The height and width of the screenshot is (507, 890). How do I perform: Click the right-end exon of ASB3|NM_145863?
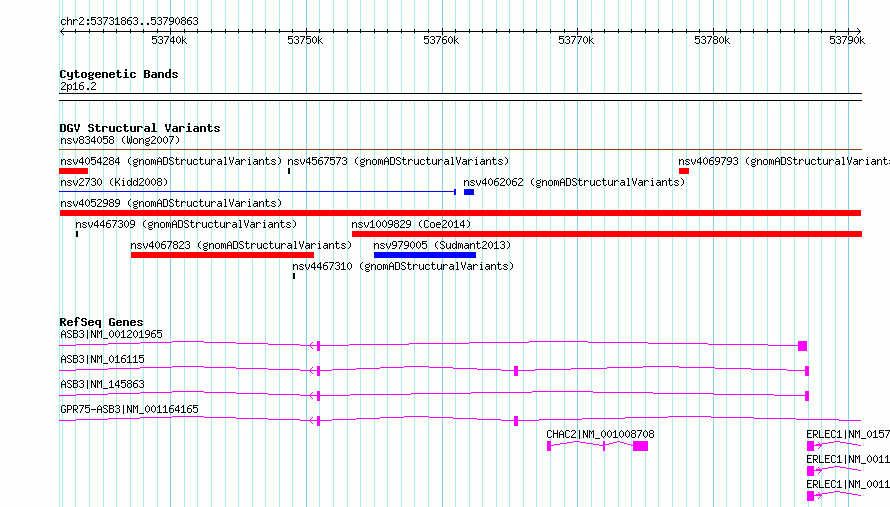[x=807, y=396]
